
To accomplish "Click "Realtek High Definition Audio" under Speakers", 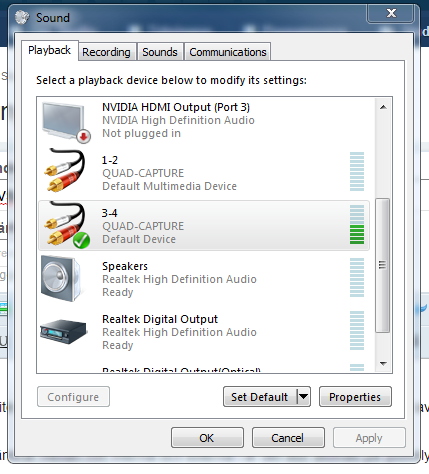I will [179, 279].
